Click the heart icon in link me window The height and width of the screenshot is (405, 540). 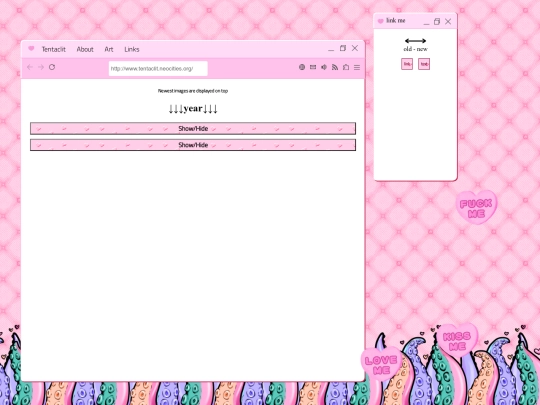tap(381, 21)
